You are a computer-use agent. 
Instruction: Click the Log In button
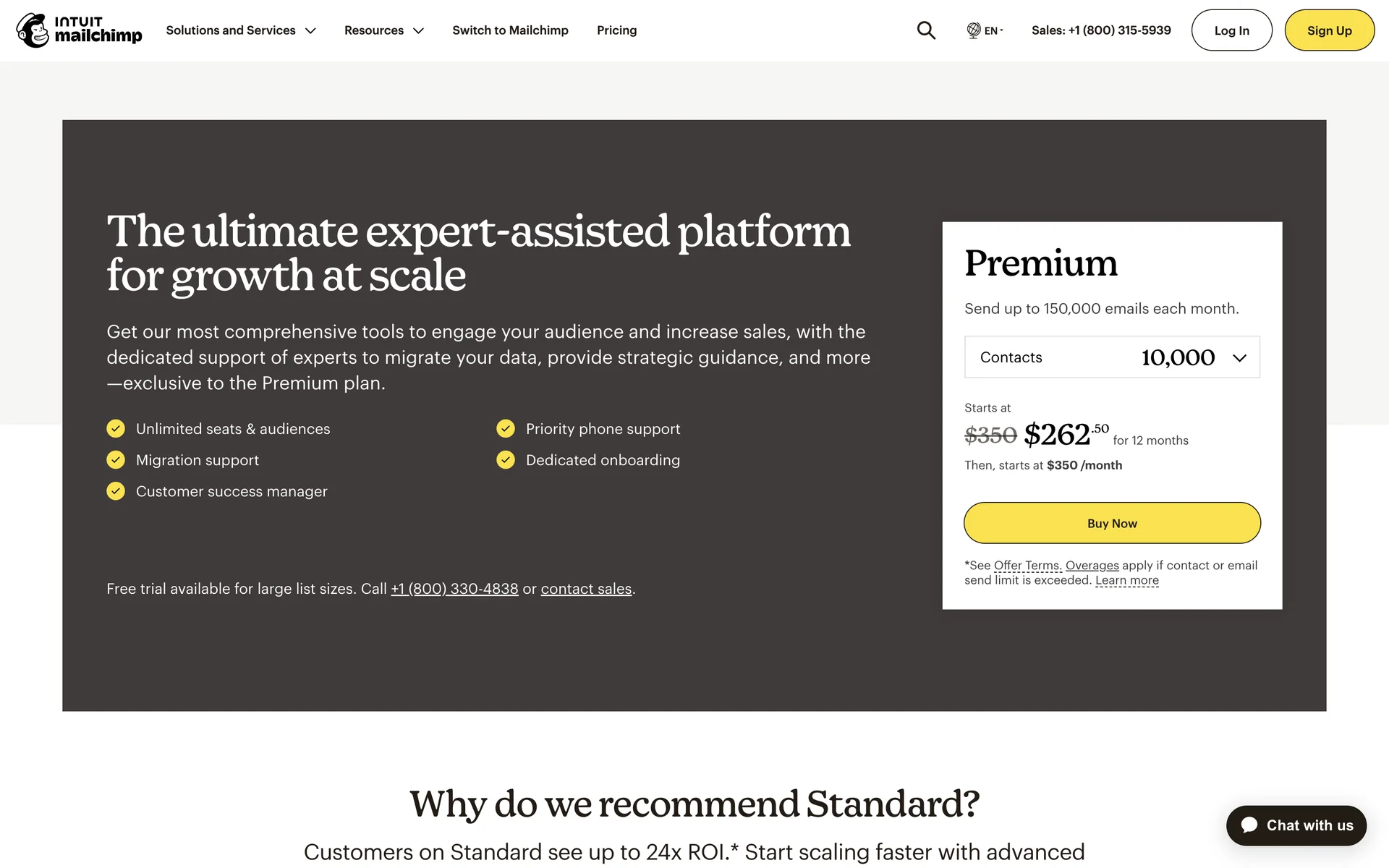1231,30
